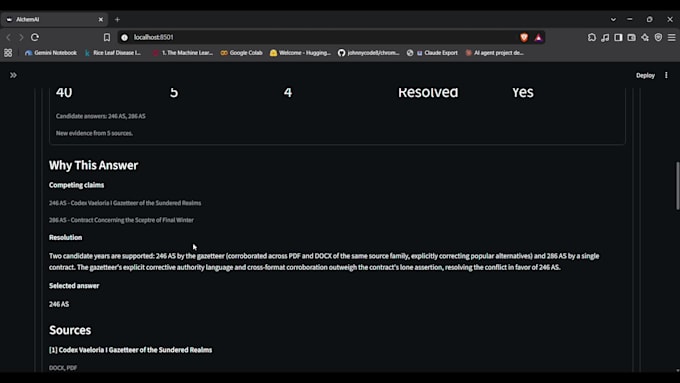Open the Streamlit three-dot options menu
The height and width of the screenshot is (383, 680).
pos(666,75)
